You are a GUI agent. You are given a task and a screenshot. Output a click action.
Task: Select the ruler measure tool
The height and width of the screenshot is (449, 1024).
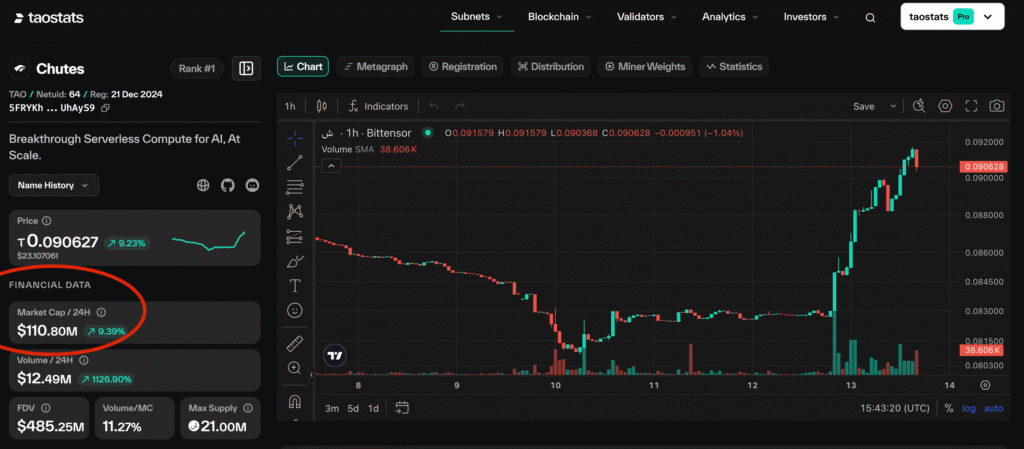tap(295, 343)
